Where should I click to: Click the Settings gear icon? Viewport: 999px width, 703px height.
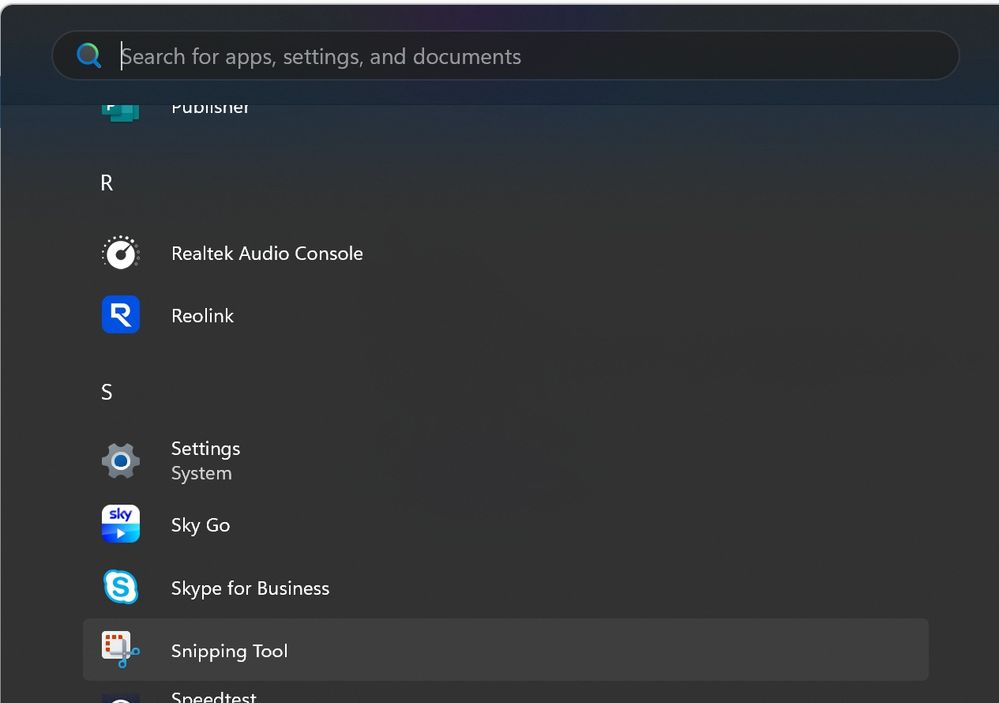click(120, 461)
